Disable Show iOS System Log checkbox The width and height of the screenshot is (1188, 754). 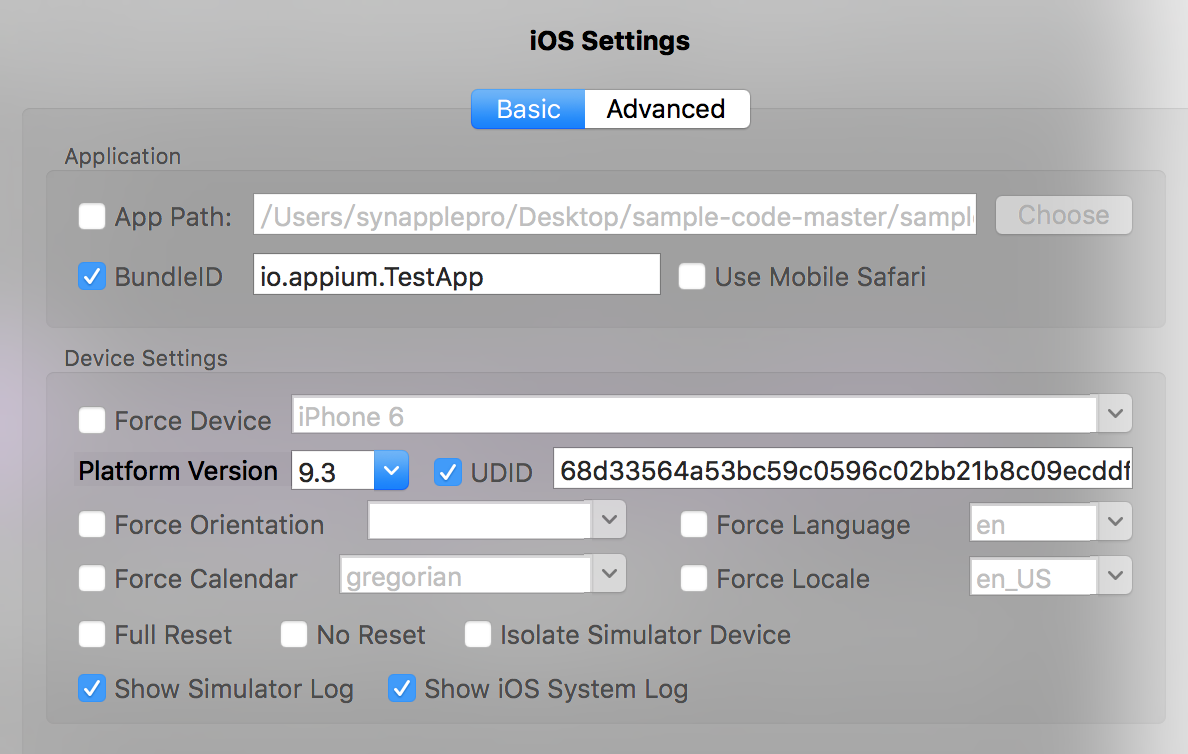point(402,688)
